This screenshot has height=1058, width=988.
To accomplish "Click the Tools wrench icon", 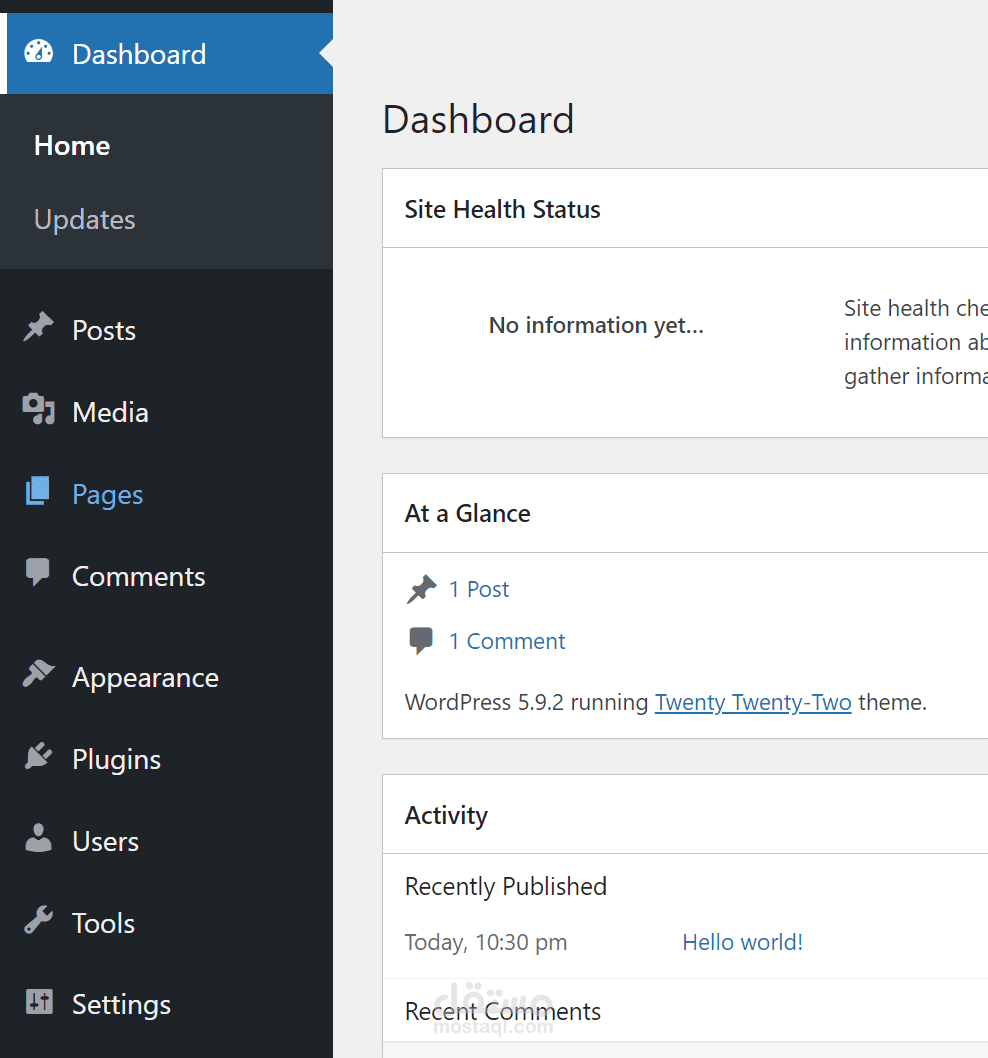I will click(38, 920).
